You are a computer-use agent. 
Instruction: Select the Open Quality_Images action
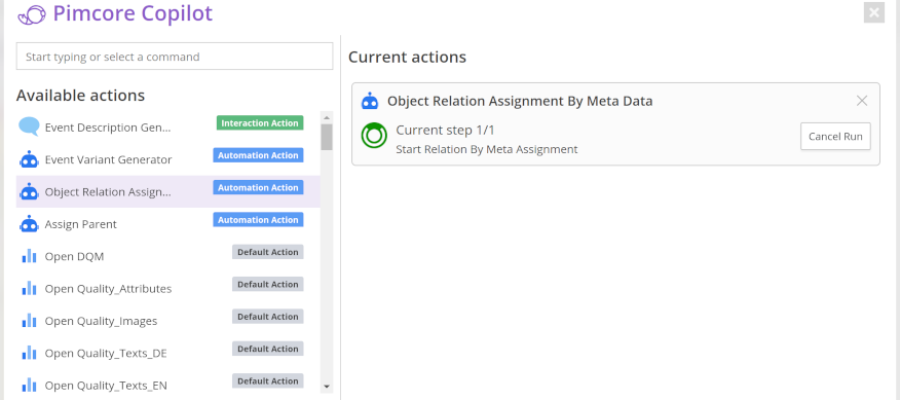point(168,320)
